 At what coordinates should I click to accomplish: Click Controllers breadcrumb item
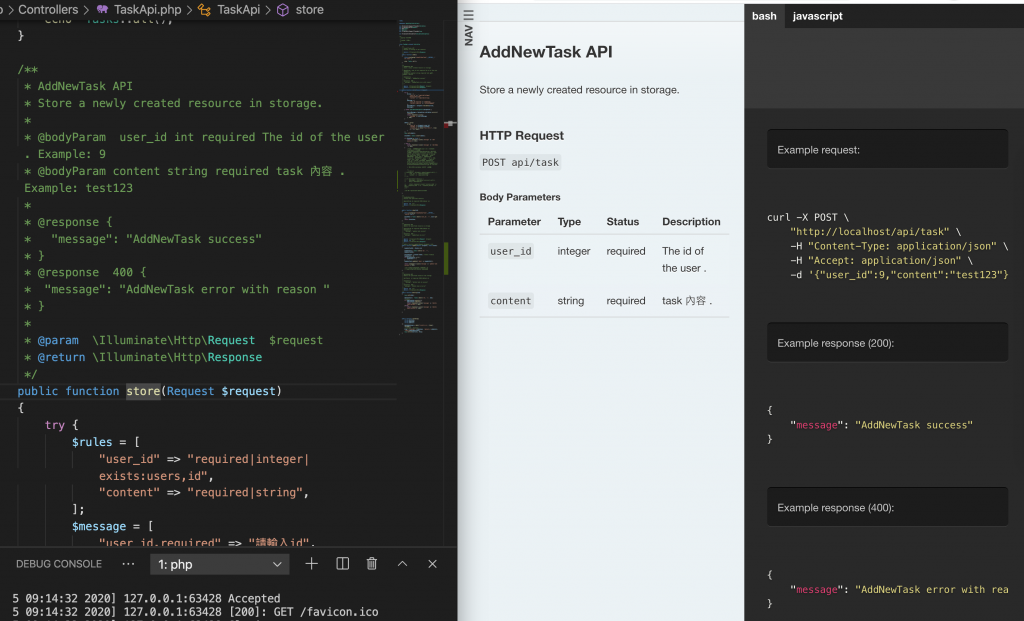(48, 10)
